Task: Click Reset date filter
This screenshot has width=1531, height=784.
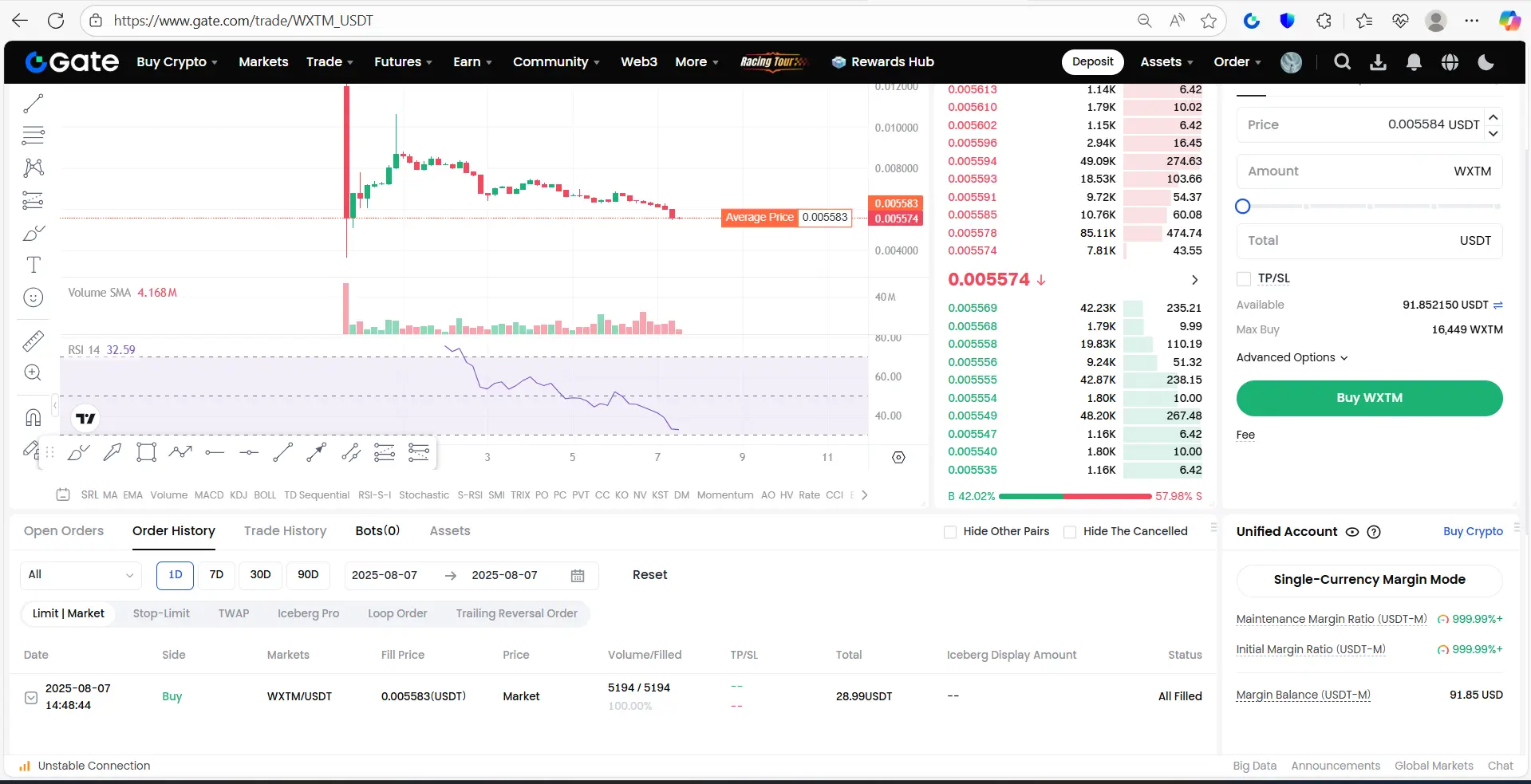Action: 649,575
